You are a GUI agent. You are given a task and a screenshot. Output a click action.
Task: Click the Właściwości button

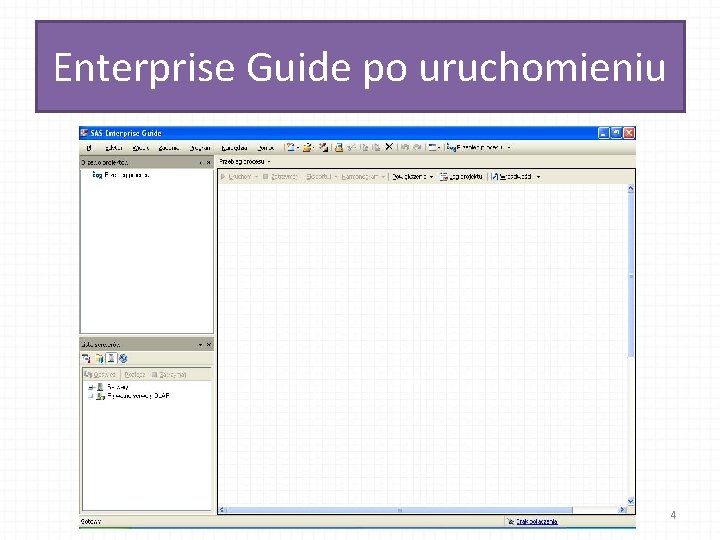coord(512,177)
